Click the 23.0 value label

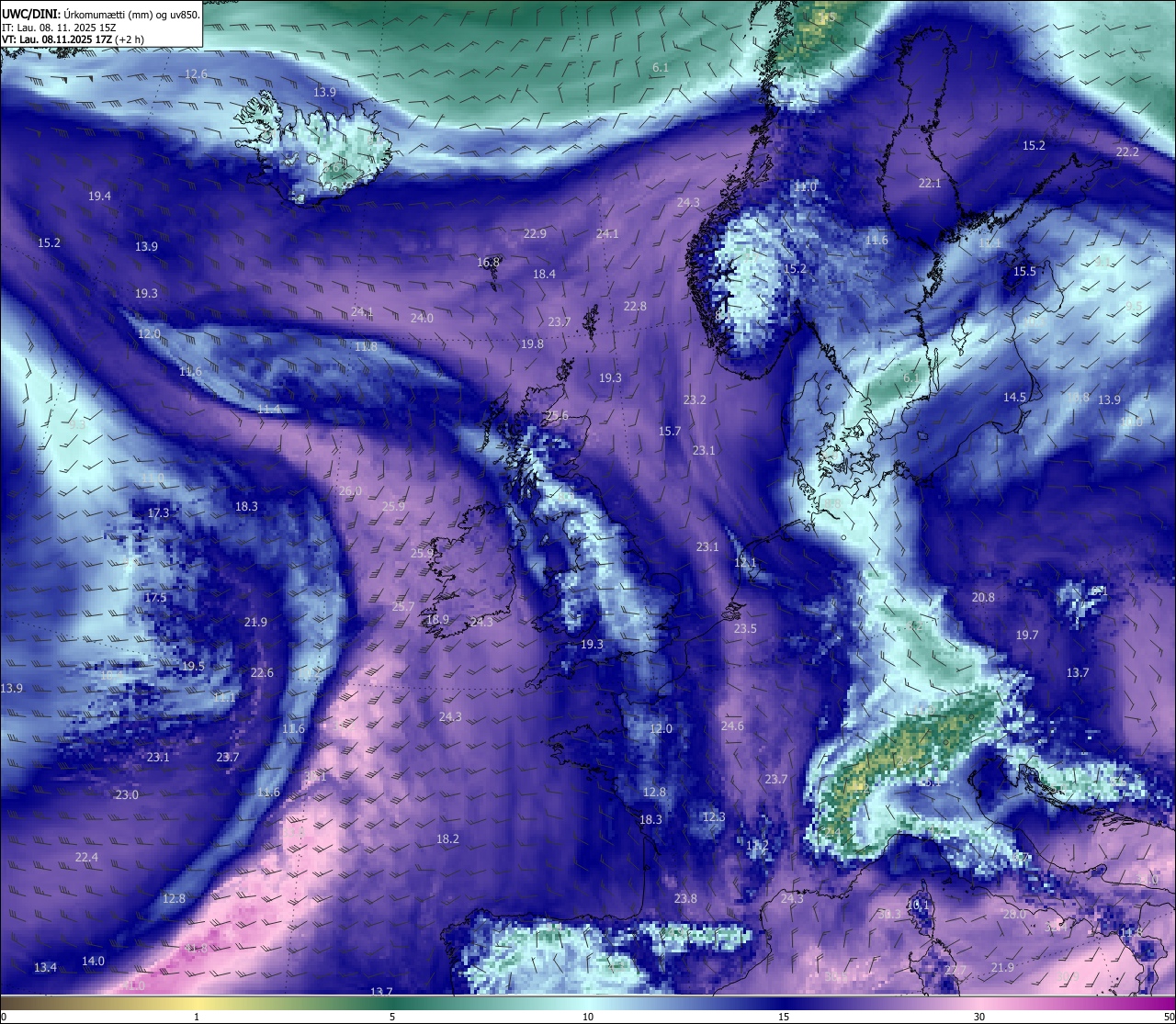[x=127, y=794]
